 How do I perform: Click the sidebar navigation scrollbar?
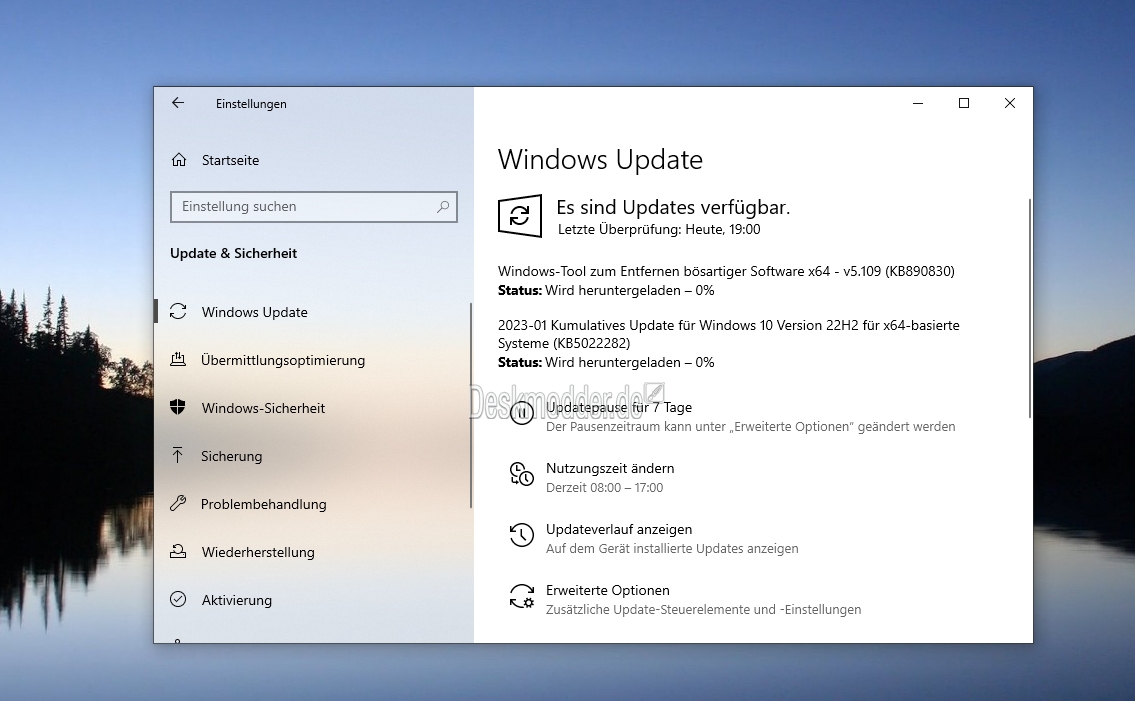click(471, 406)
